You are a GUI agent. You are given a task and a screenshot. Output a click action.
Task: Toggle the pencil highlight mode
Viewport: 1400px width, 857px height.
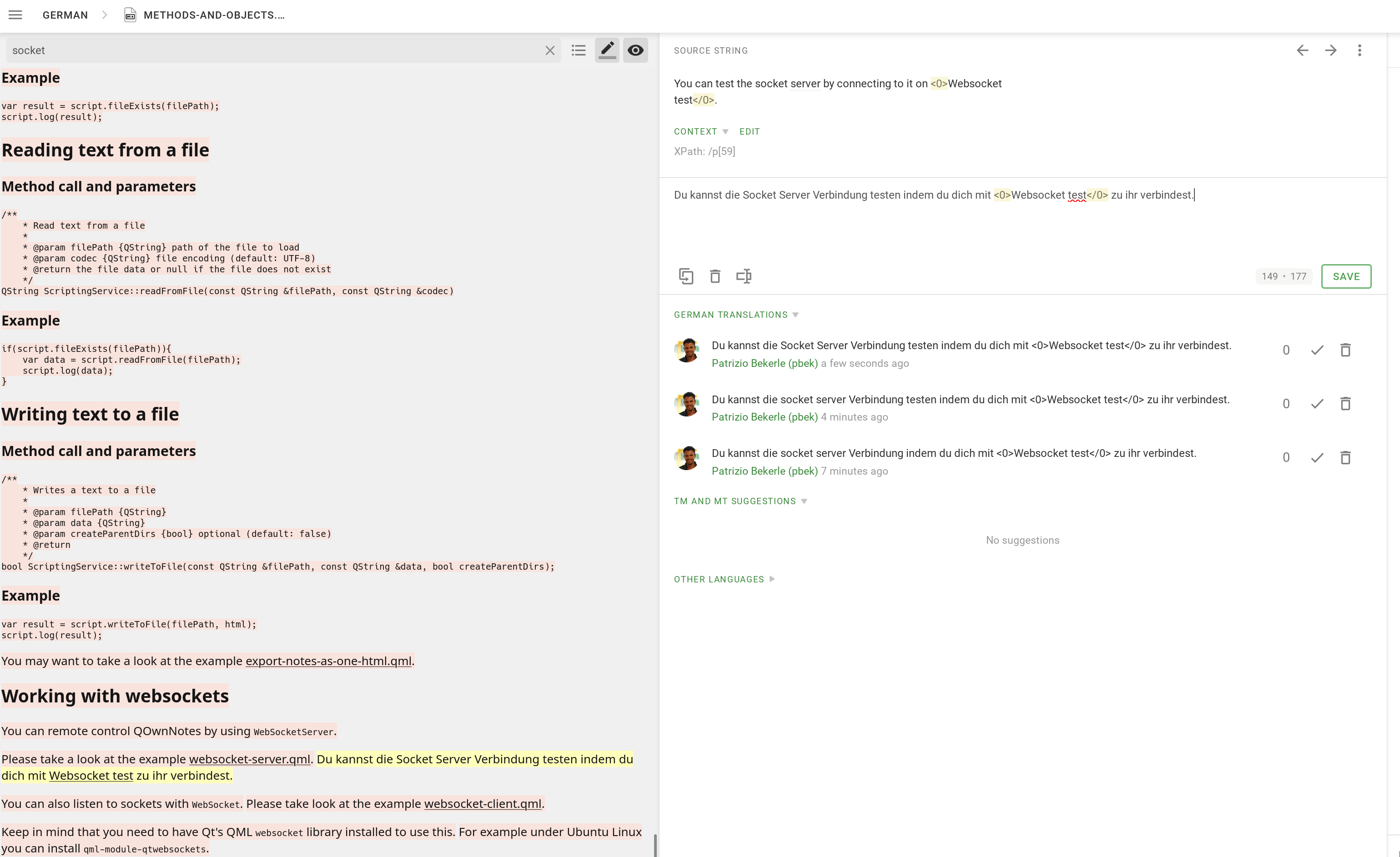[607, 50]
